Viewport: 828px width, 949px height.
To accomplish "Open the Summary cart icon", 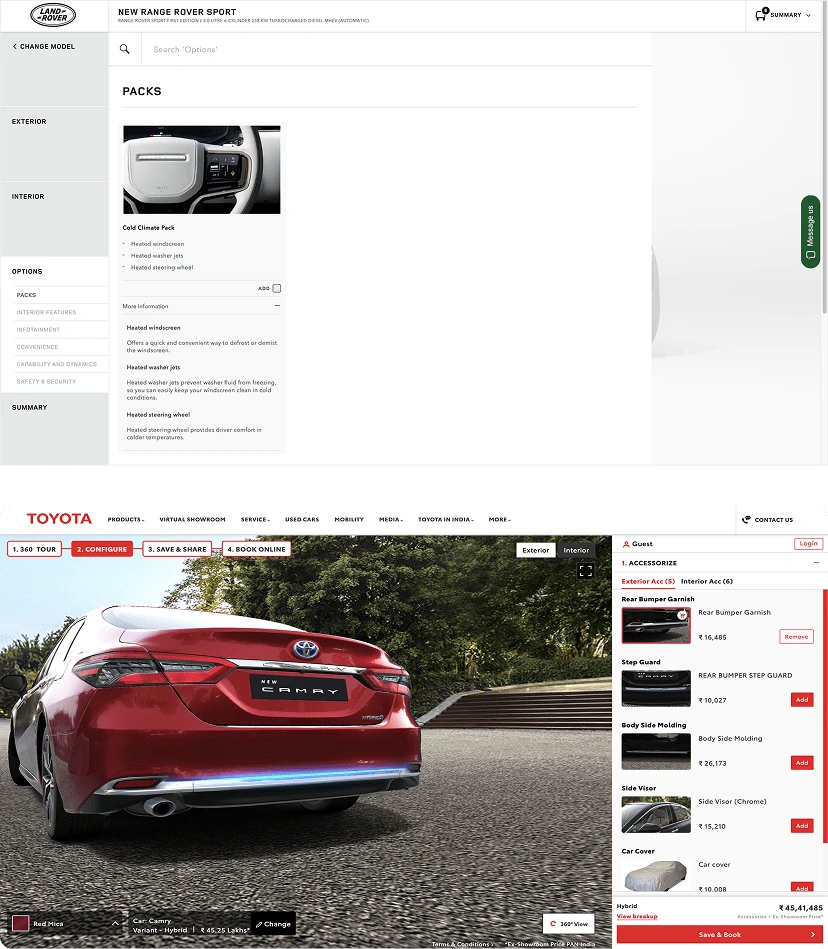I will (x=761, y=15).
